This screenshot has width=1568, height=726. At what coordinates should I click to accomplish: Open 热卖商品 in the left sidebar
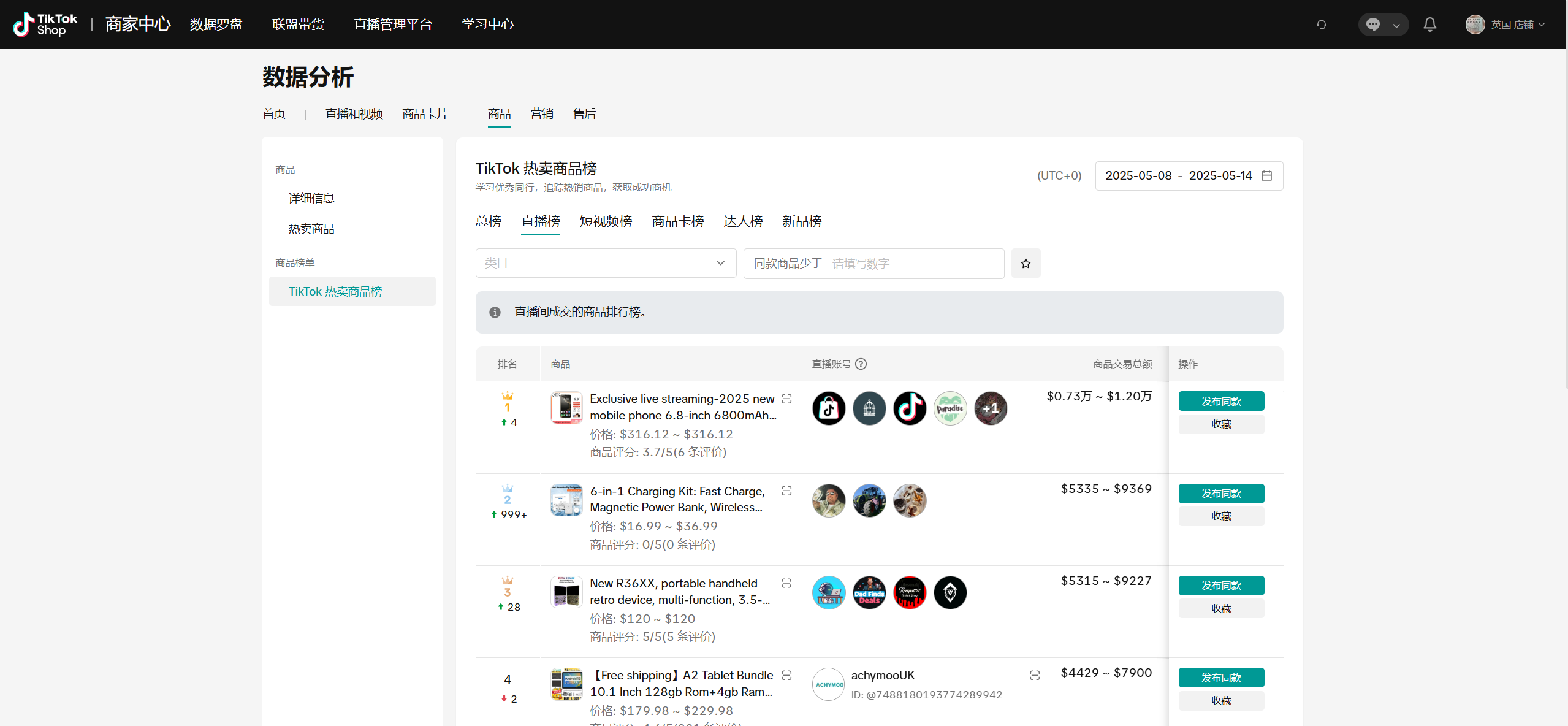click(311, 229)
